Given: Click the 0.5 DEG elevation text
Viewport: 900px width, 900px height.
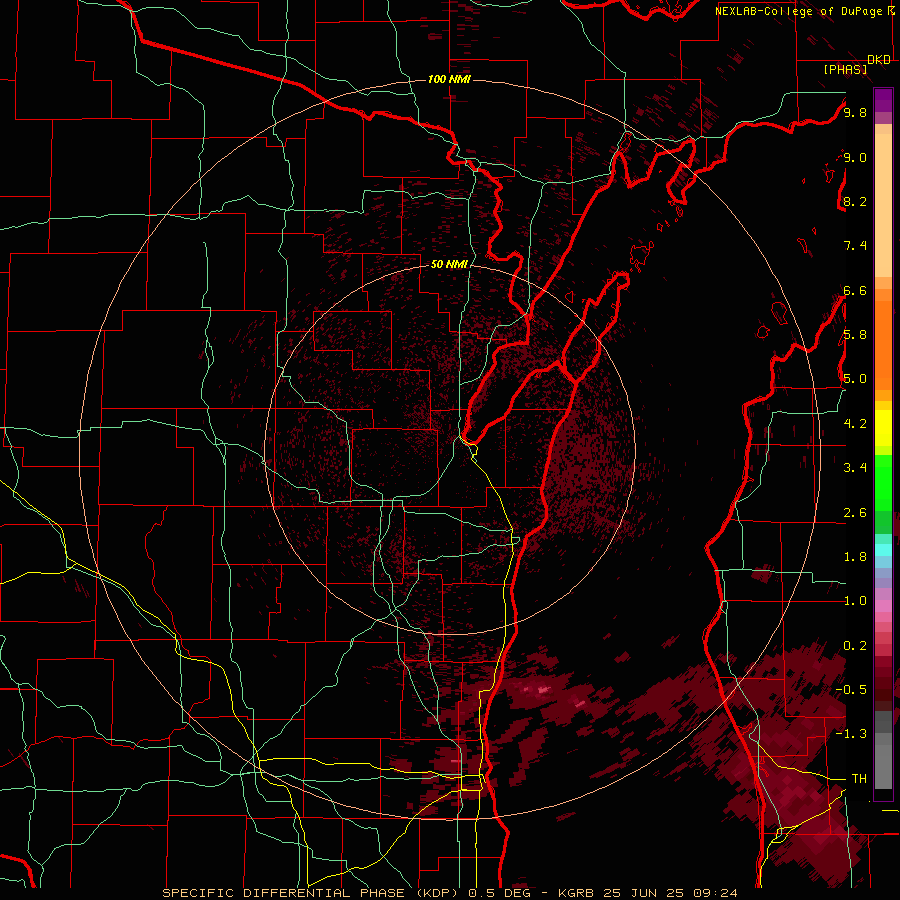Looking at the screenshot, I should (x=498, y=893).
